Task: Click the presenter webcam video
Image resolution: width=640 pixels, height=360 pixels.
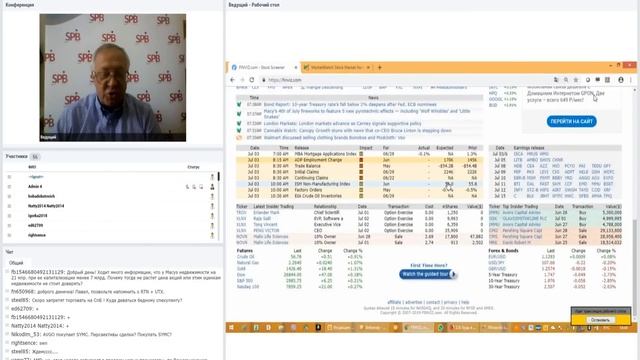Action: coord(113,78)
